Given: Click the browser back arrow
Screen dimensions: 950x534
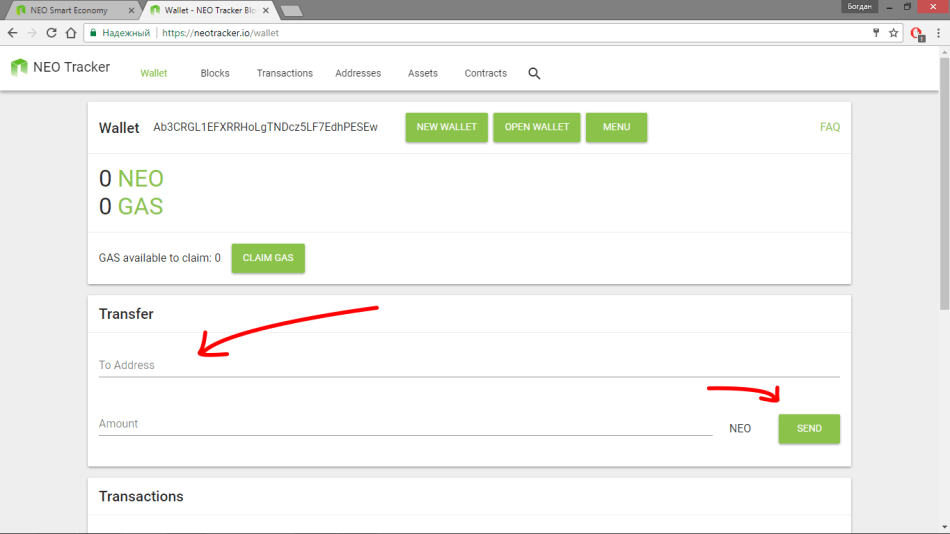Looking at the screenshot, I should (12, 33).
